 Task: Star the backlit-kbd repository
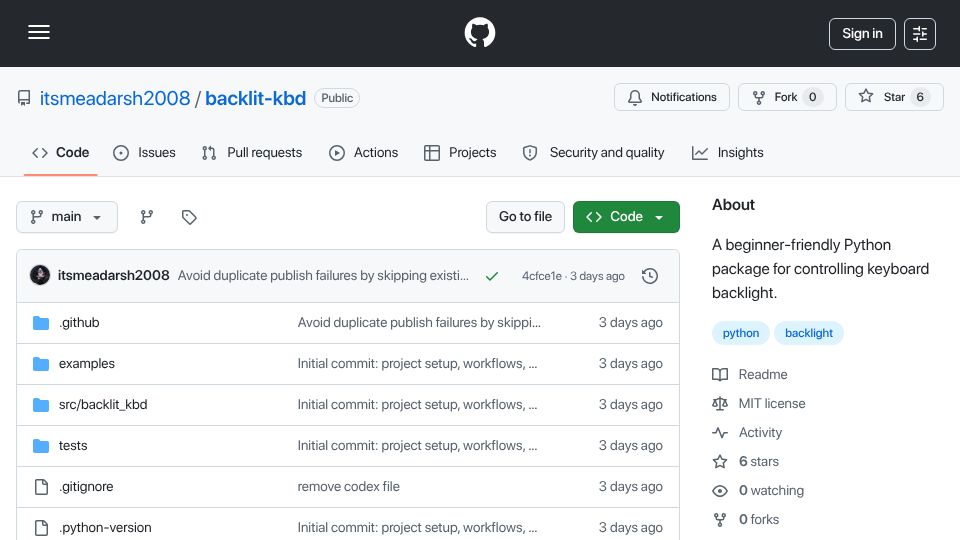[894, 97]
